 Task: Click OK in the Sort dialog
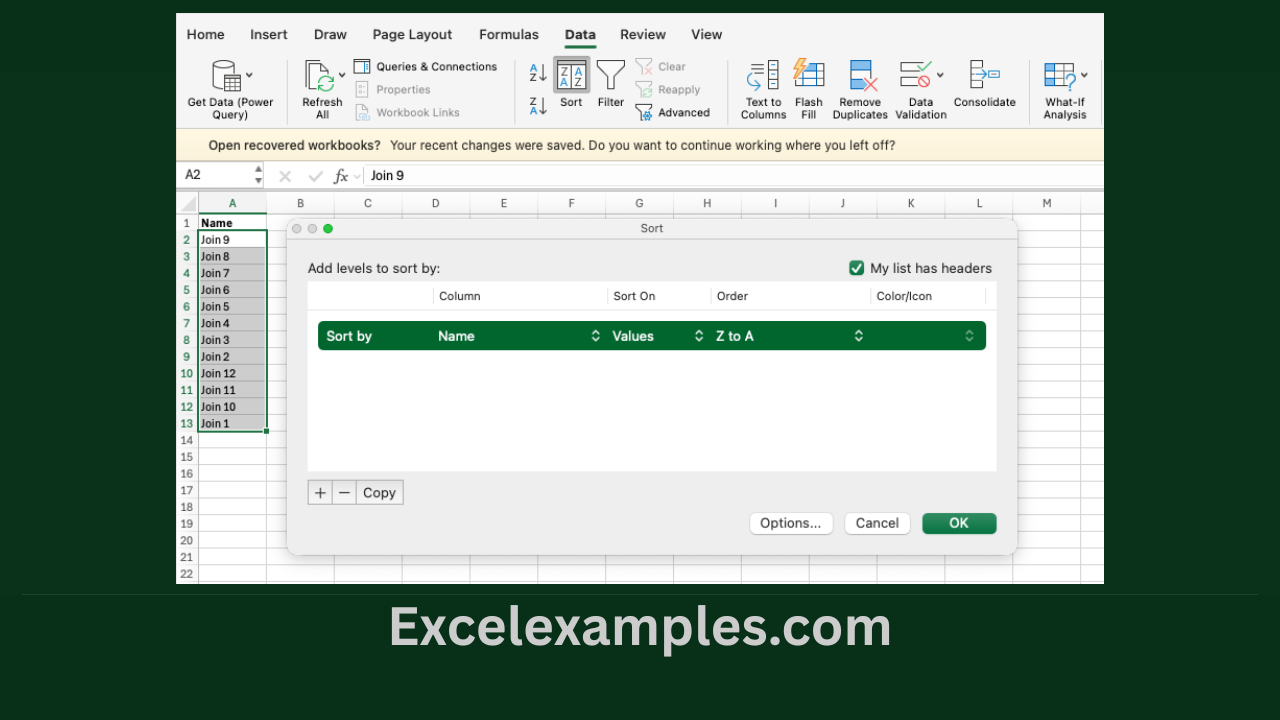click(x=959, y=523)
